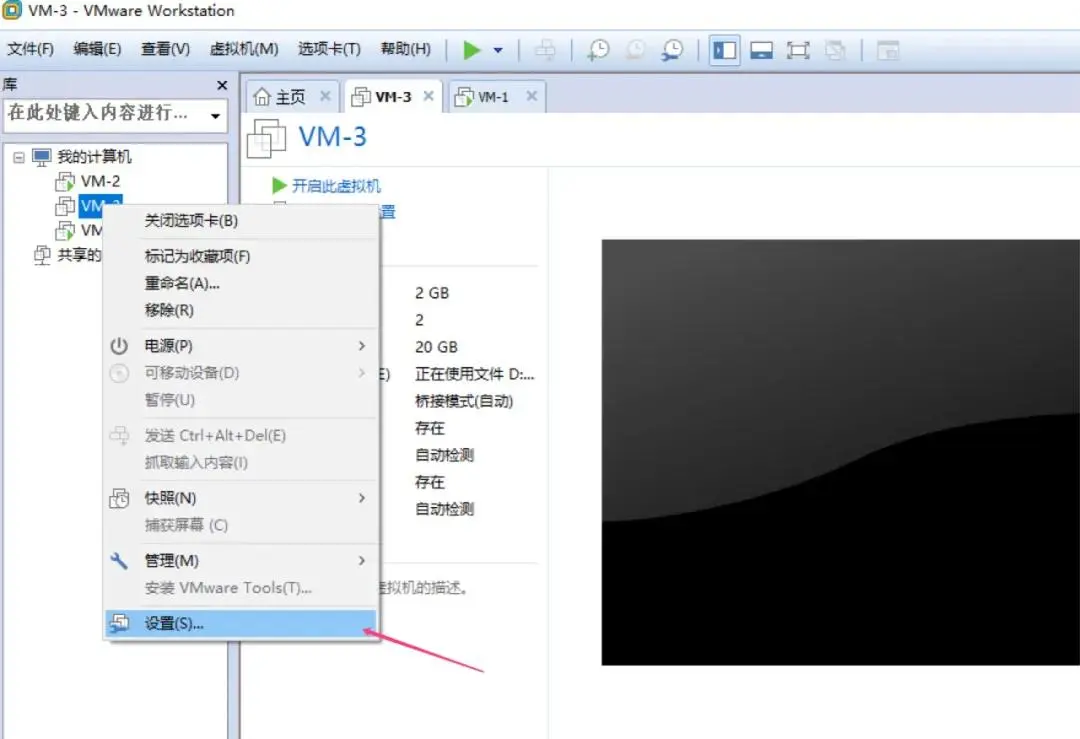This screenshot has width=1080, height=739.
Task: Select 我的计算机 in the library tree
Action: point(94,157)
